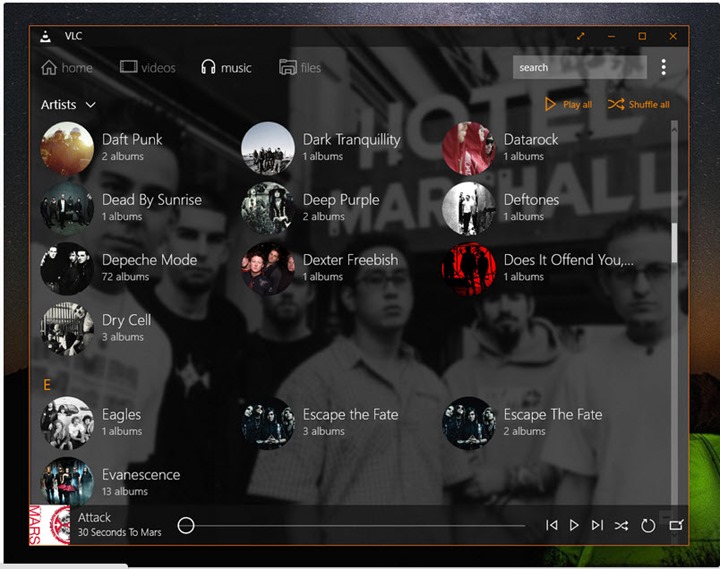This screenshot has width=720, height=569.
Task: Open Dark Tranquillity artist thumbnail
Action: point(268,148)
